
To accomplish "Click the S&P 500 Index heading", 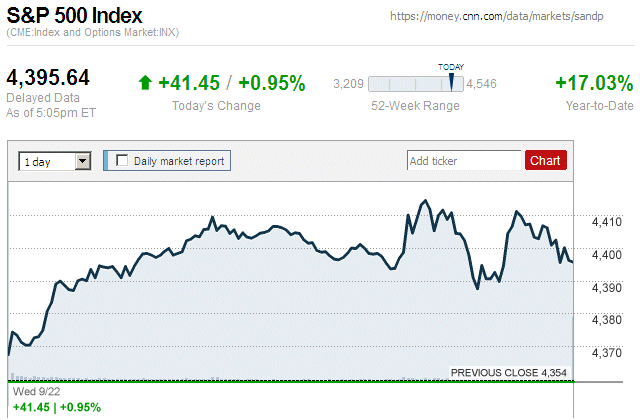I will pyautogui.click(x=75, y=17).
